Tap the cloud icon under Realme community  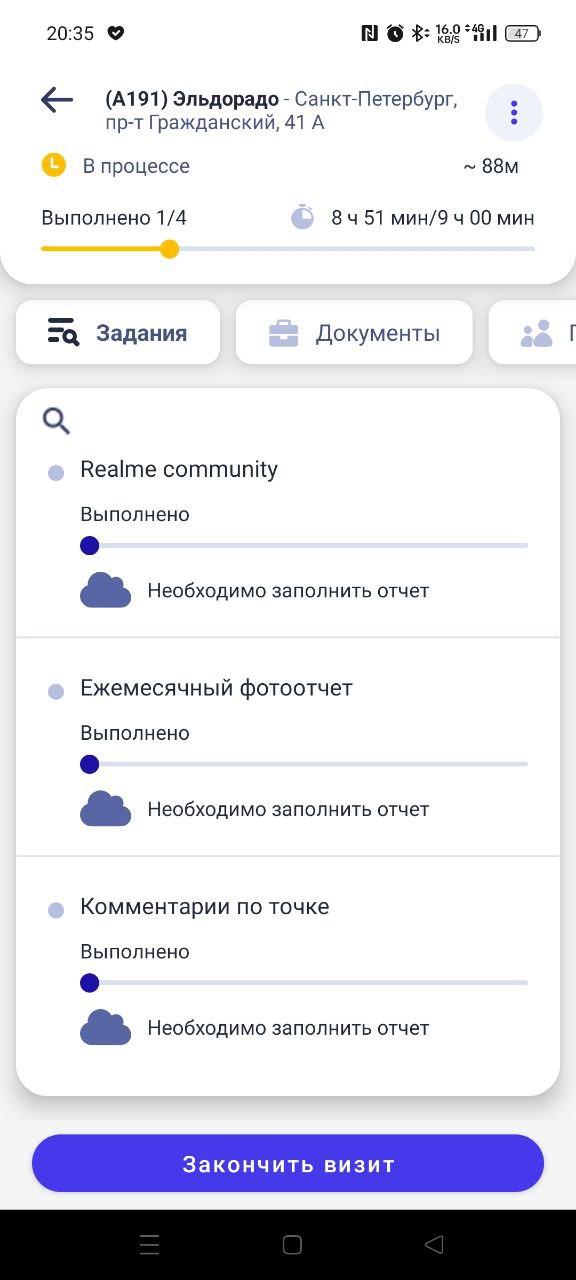pos(105,590)
